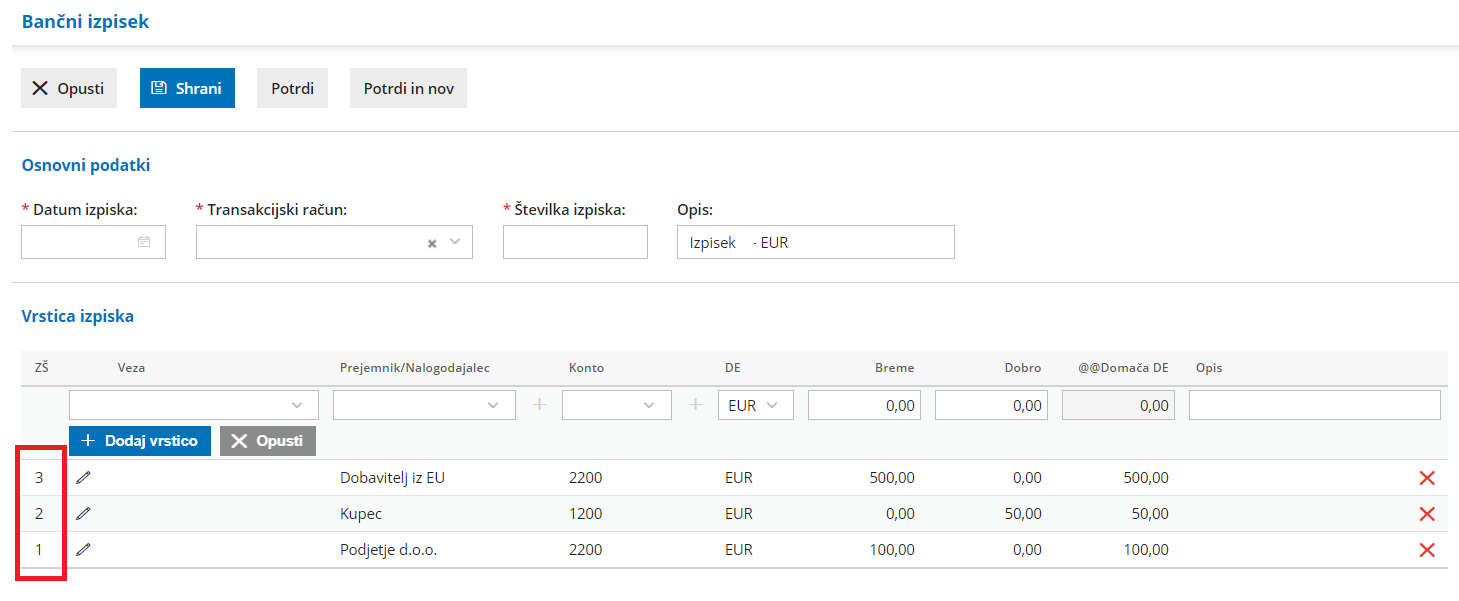This screenshot has width=1459, height=601.
Task: Click the grey Opusti button under the row
Action: coord(268,441)
